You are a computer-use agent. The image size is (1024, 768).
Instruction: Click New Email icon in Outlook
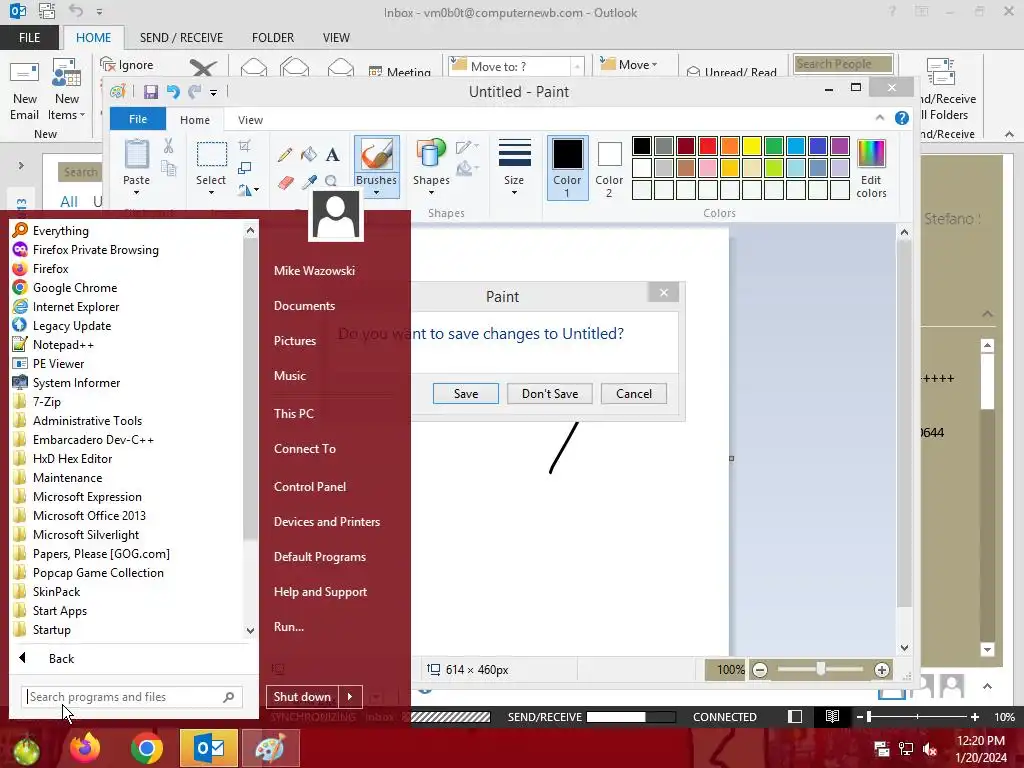click(x=24, y=73)
